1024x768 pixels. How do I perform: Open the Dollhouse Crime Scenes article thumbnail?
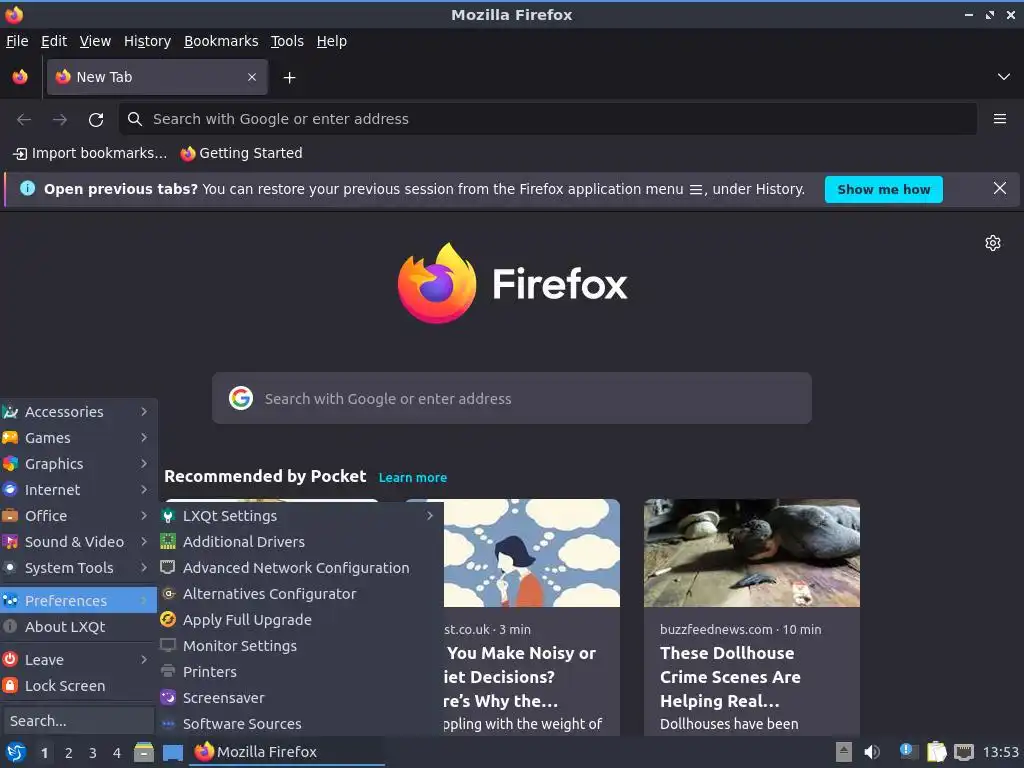752,553
